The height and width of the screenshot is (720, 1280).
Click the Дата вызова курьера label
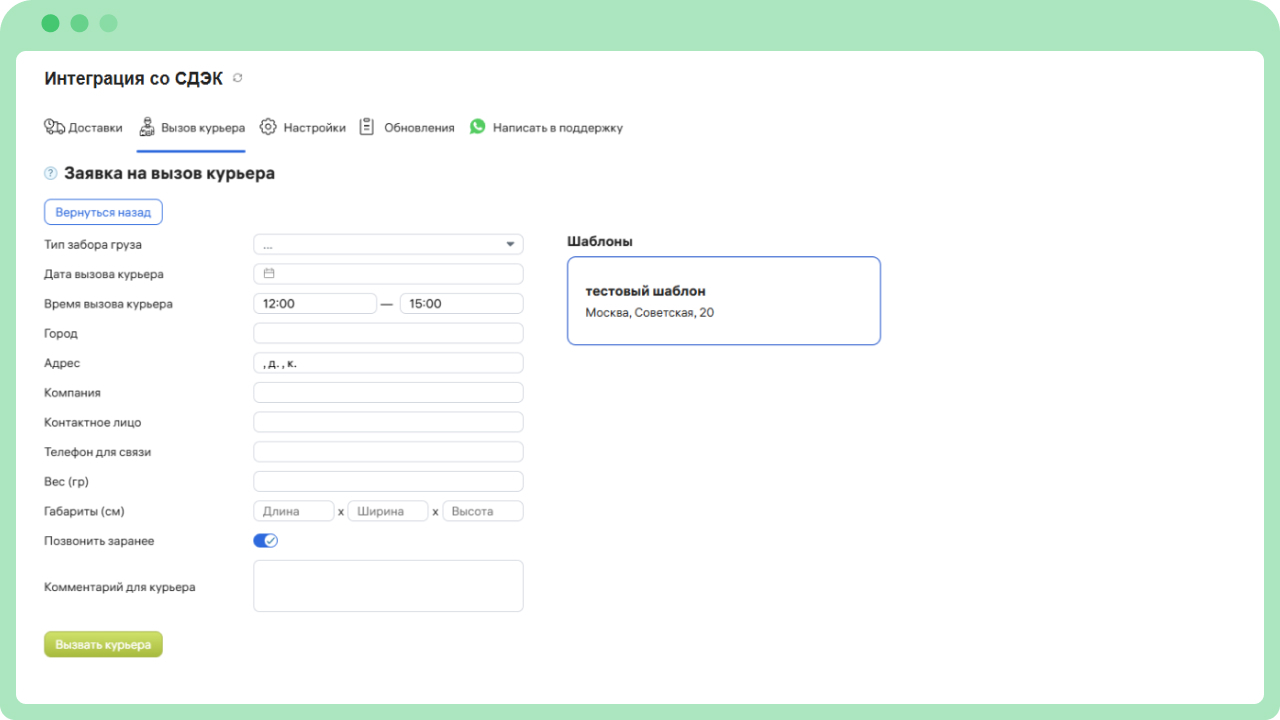(x=104, y=274)
